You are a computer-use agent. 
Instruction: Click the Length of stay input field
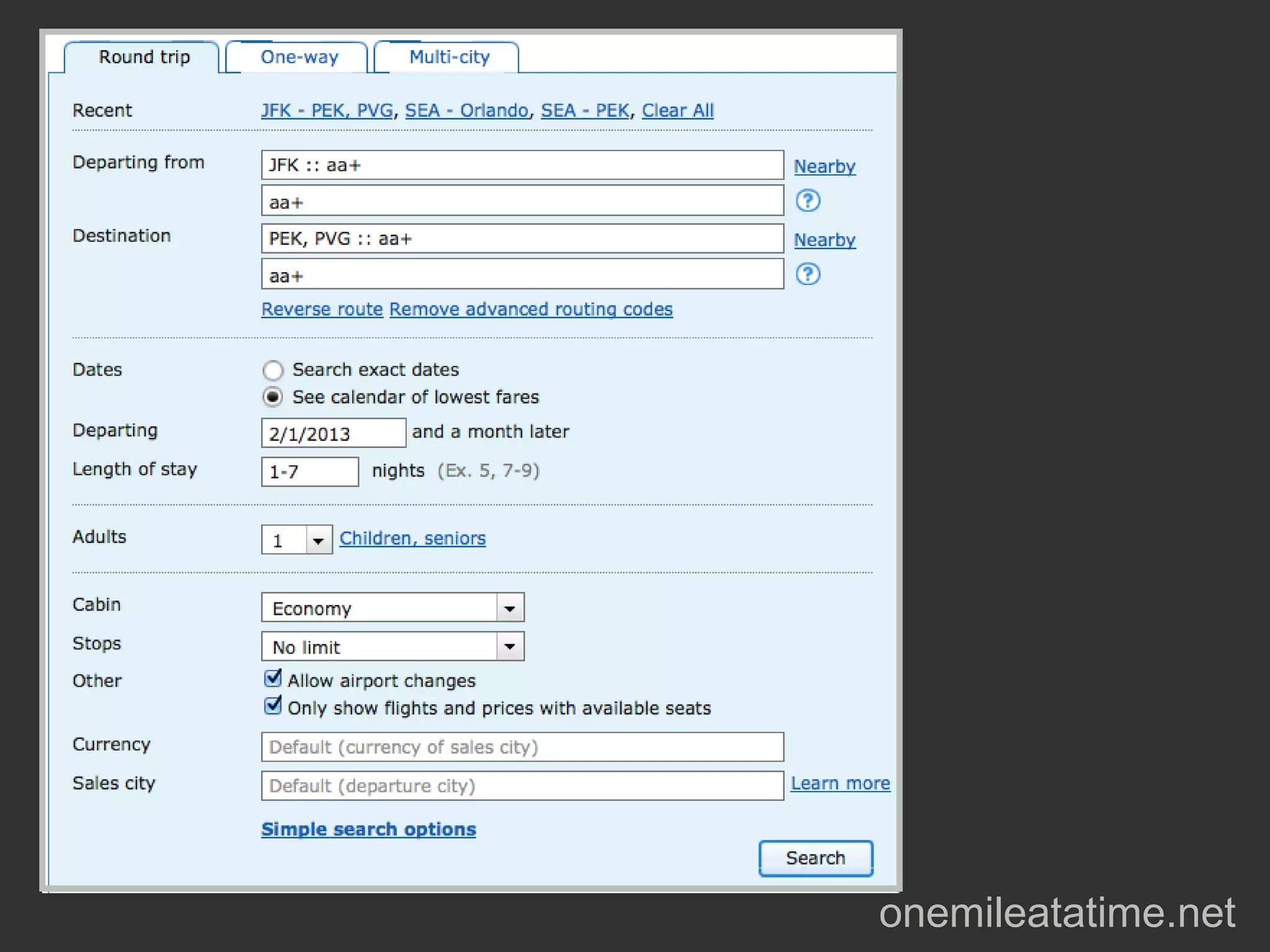(x=309, y=472)
